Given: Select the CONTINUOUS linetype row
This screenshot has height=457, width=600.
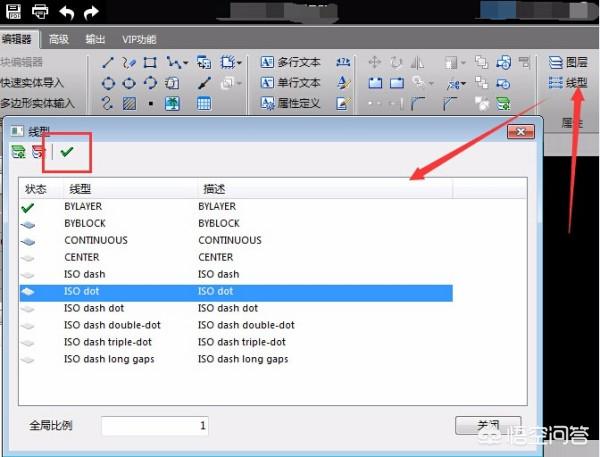Looking at the screenshot, I should click(x=96, y=240).
